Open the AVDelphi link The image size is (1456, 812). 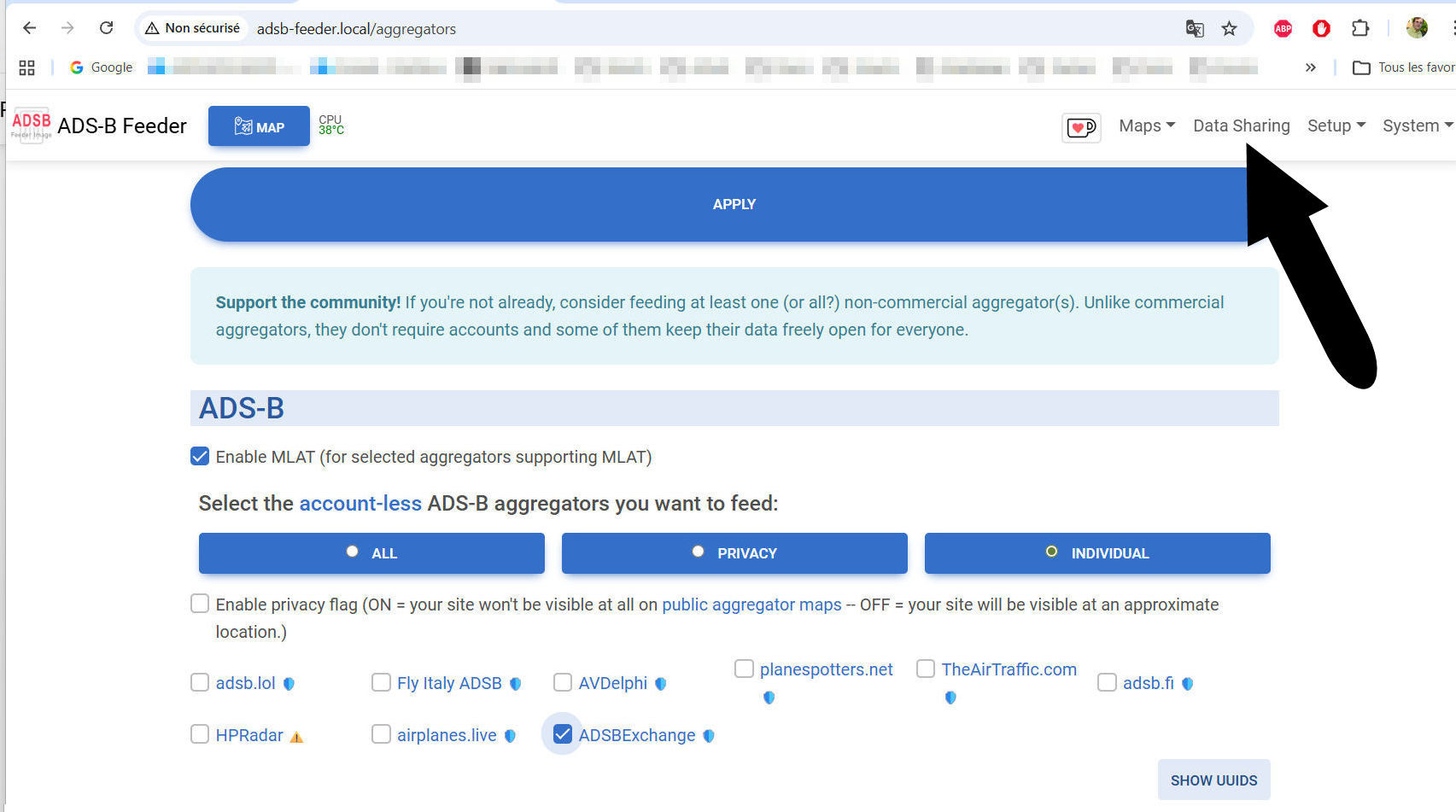(613, 683)
